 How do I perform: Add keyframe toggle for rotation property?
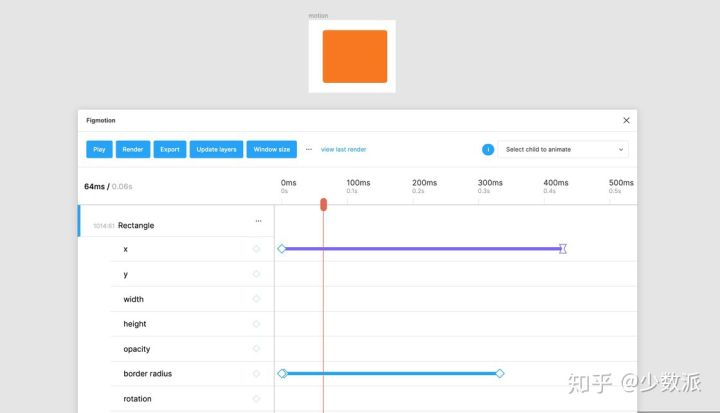point(256,398)
